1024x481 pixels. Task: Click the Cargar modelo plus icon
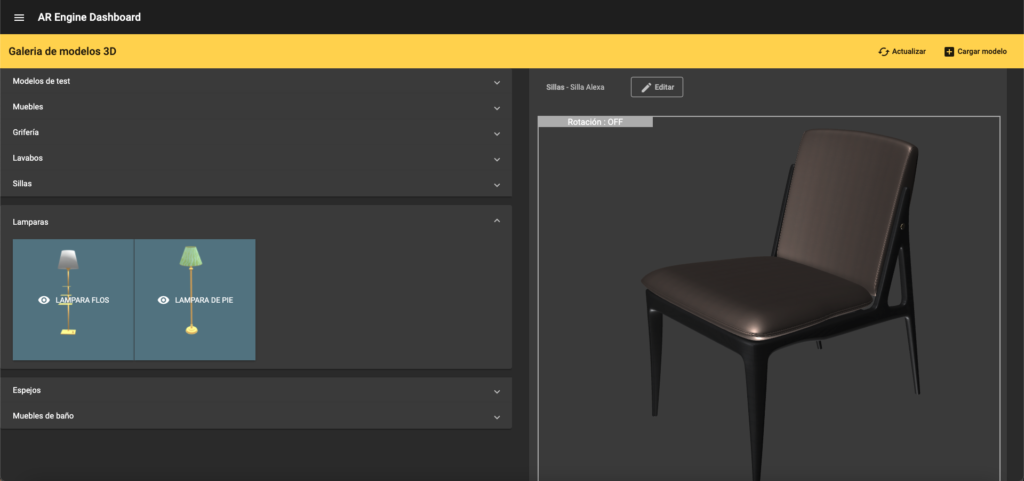[x=949, y=52]
